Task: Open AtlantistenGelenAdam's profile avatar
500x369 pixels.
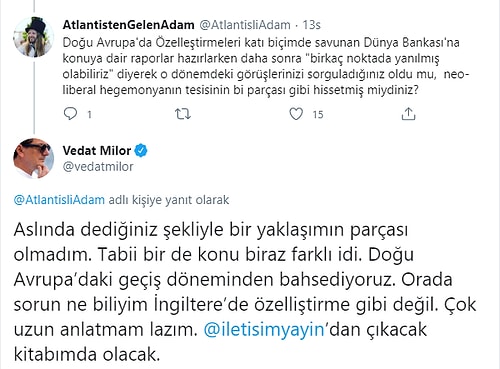Action: point(33,37)
